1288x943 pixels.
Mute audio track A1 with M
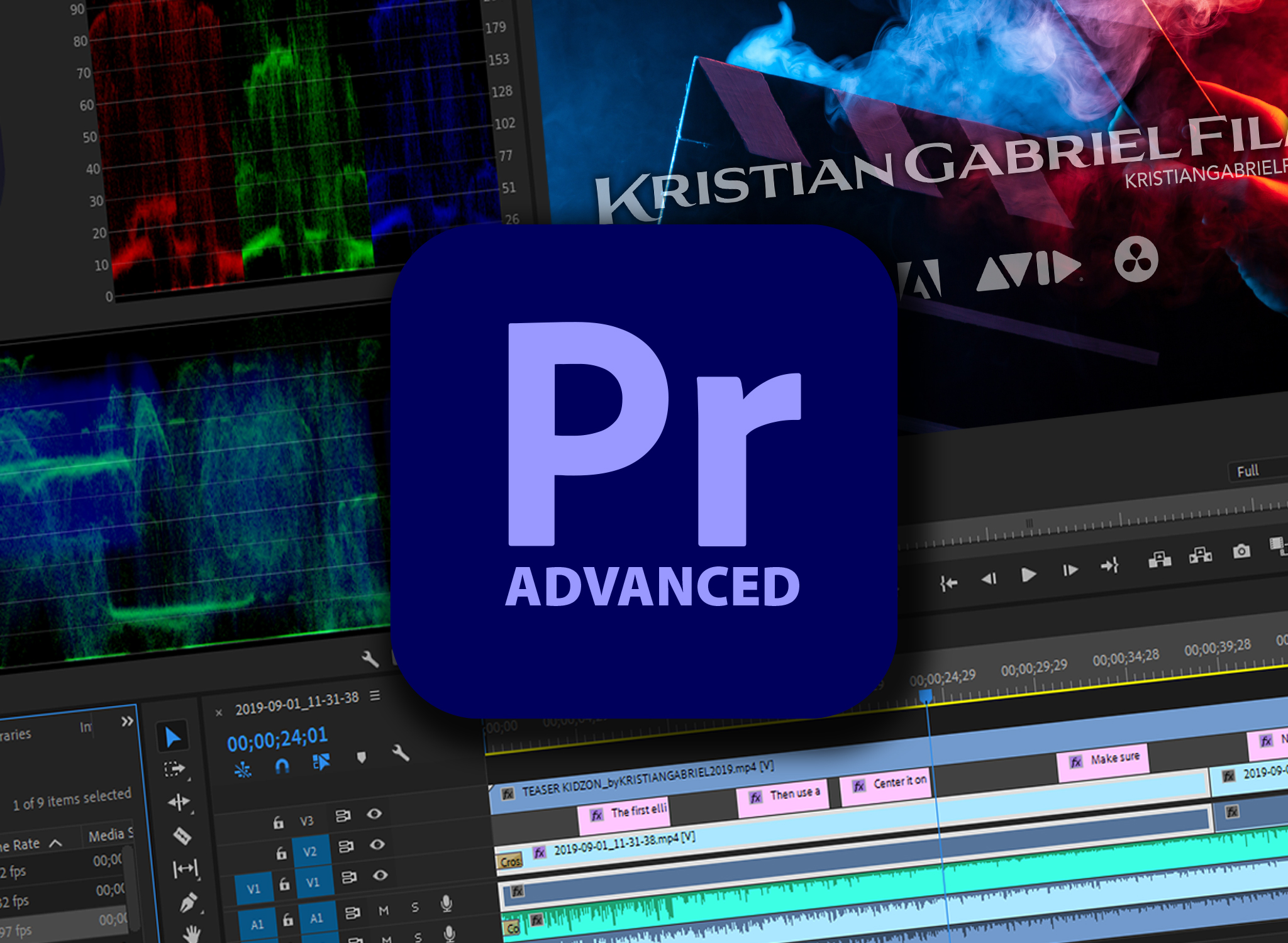(x=384, y=910)
